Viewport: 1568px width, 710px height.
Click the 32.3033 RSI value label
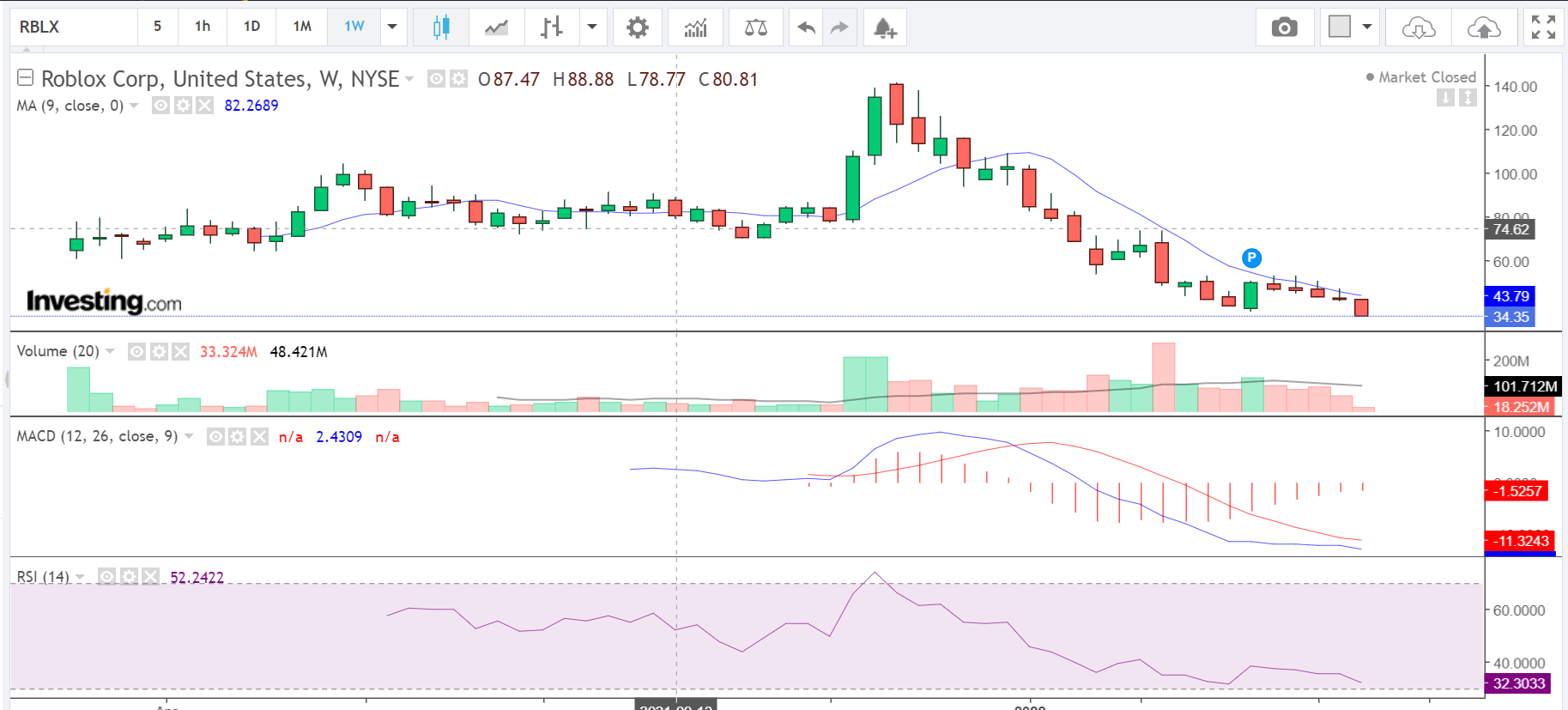point(1518,683)
